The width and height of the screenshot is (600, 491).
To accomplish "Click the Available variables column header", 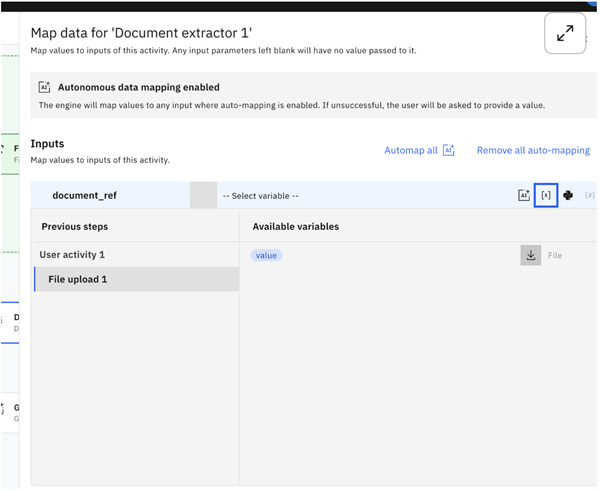I will click(x=295, y=227).
